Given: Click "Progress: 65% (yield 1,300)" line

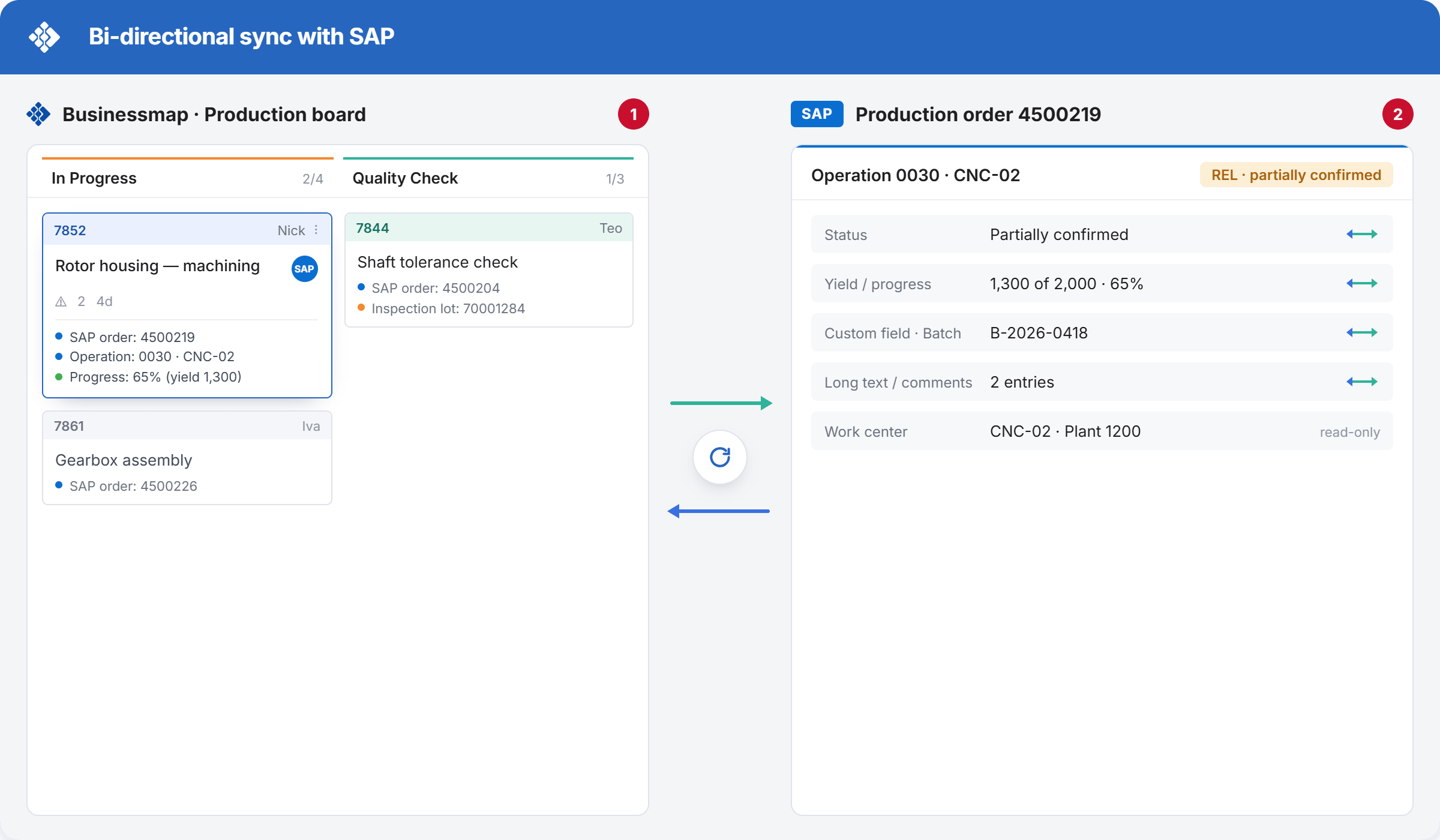Looking at the screenshot, I should [x=155, y=377].
